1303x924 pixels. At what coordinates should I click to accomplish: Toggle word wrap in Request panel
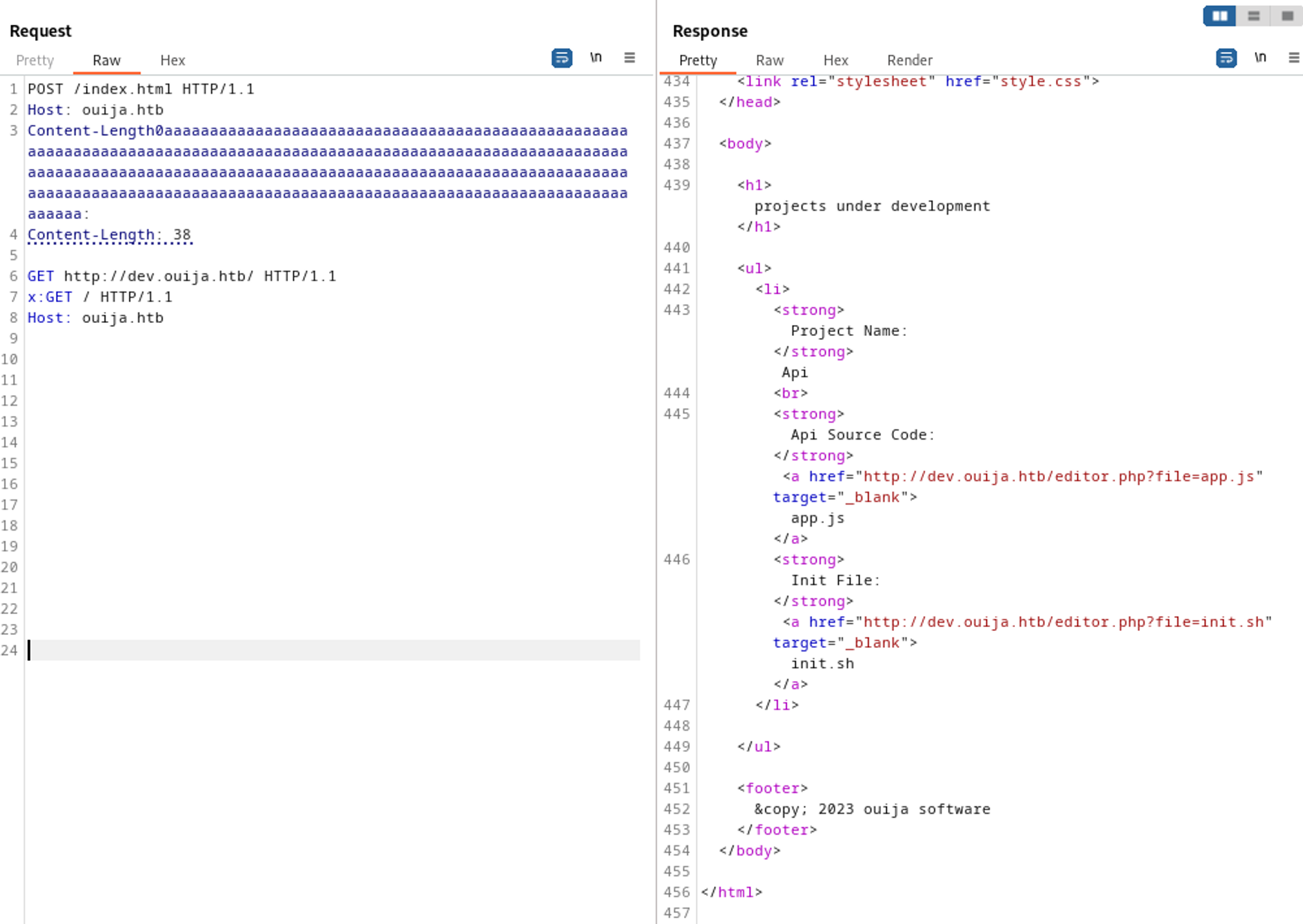(x=562, y=58)
